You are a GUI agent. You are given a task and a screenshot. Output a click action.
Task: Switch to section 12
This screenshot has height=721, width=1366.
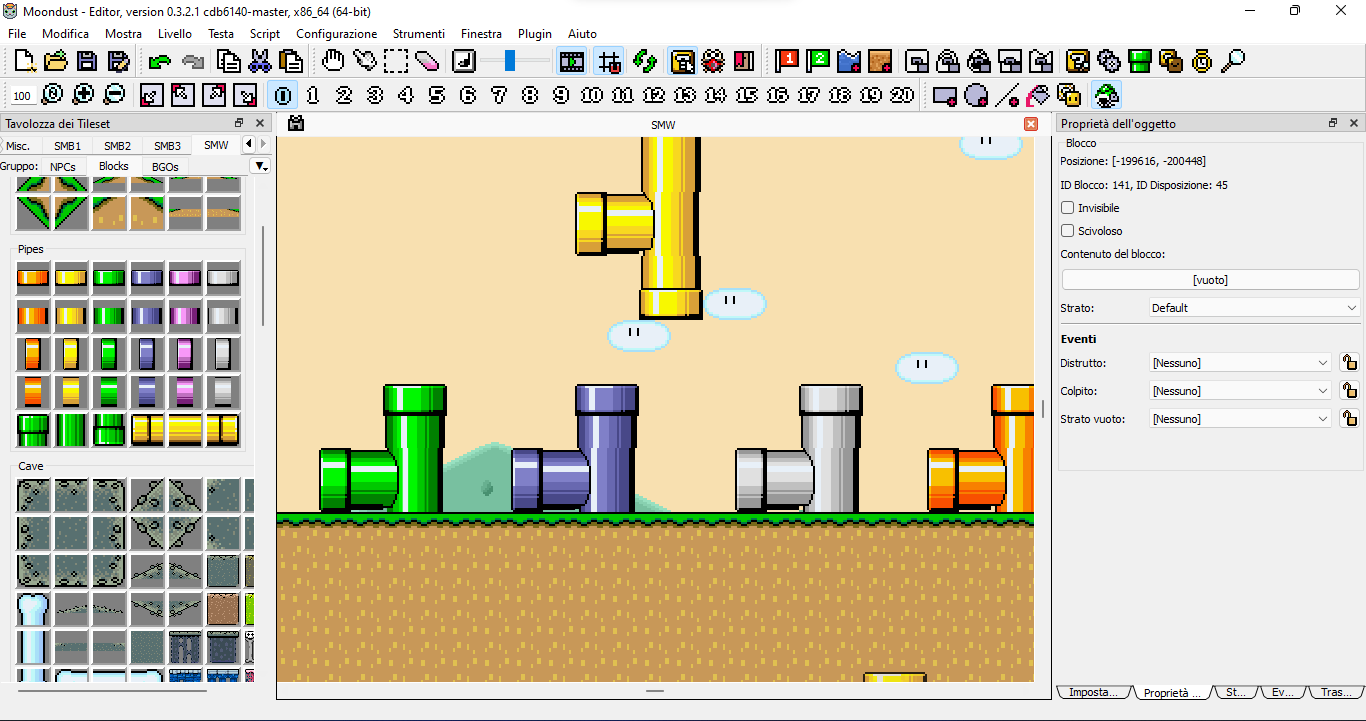coord(654,95)
